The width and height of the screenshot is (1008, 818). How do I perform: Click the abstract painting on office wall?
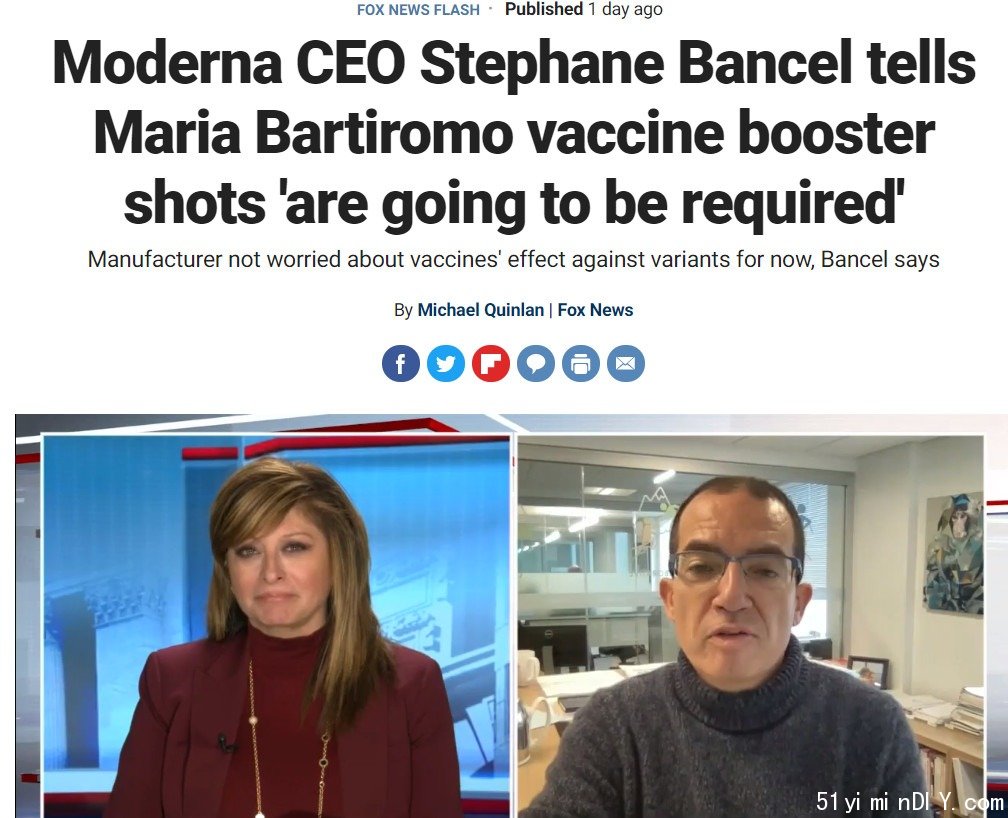[953, 555]
